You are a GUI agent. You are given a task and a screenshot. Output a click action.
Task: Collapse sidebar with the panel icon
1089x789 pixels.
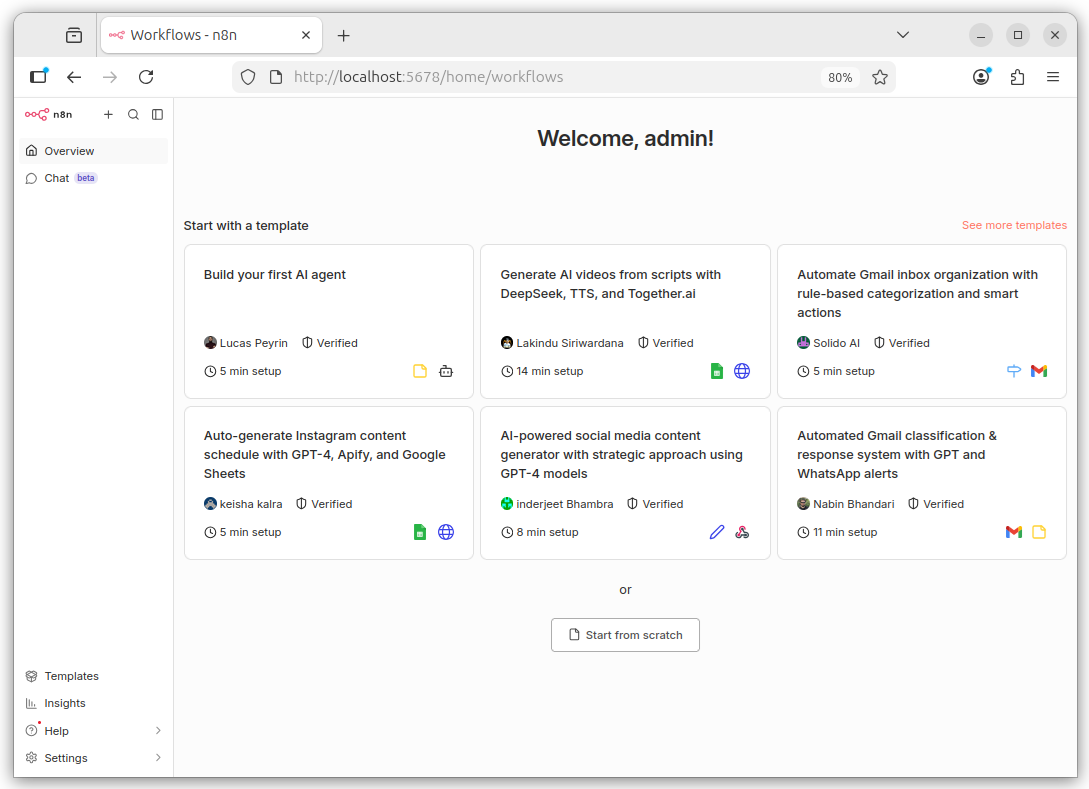158,115
